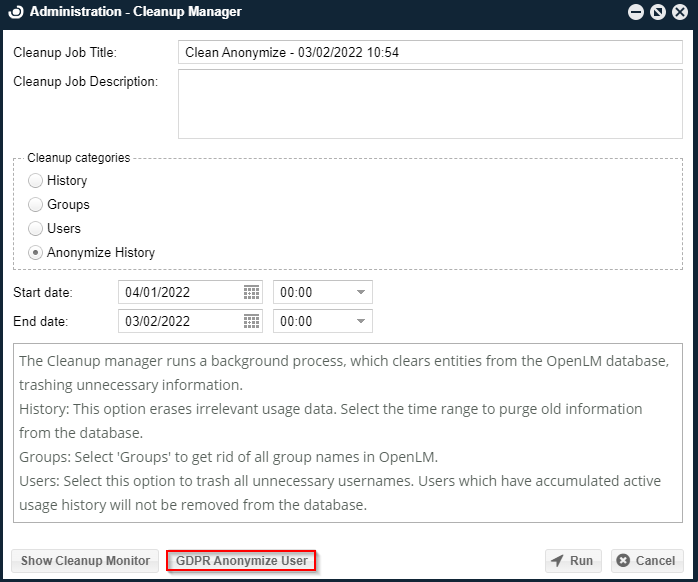698x582 pixels.
Task: Choose the Users cleanup category
Action: 36,229
